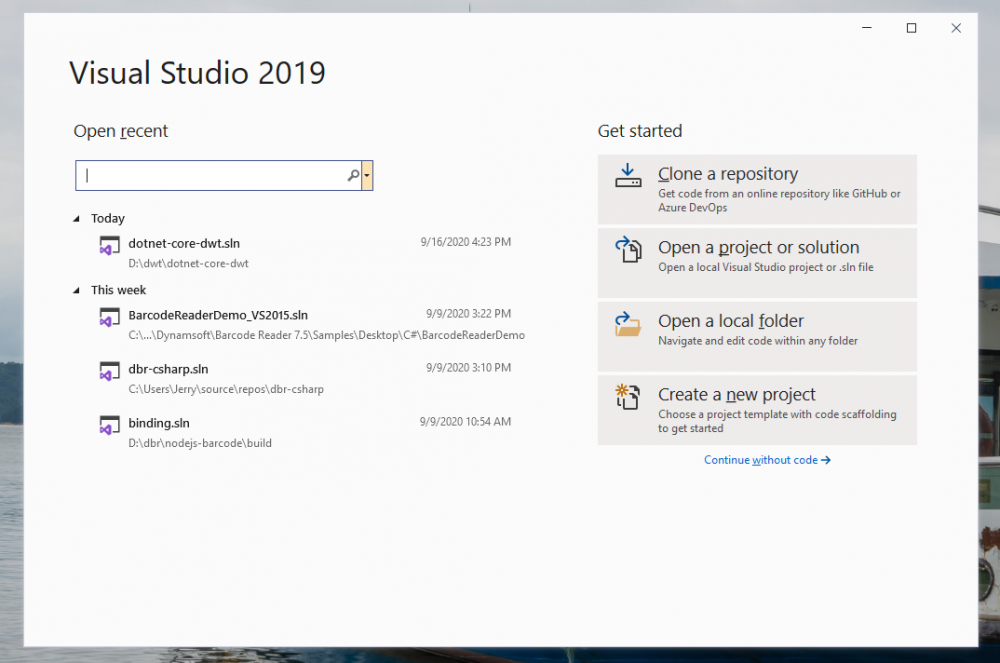The image size is (1000, 663).
Task: Click the BarcodeReaderDemo_VS2015.sln solution icon
Action: pos(109,318)
